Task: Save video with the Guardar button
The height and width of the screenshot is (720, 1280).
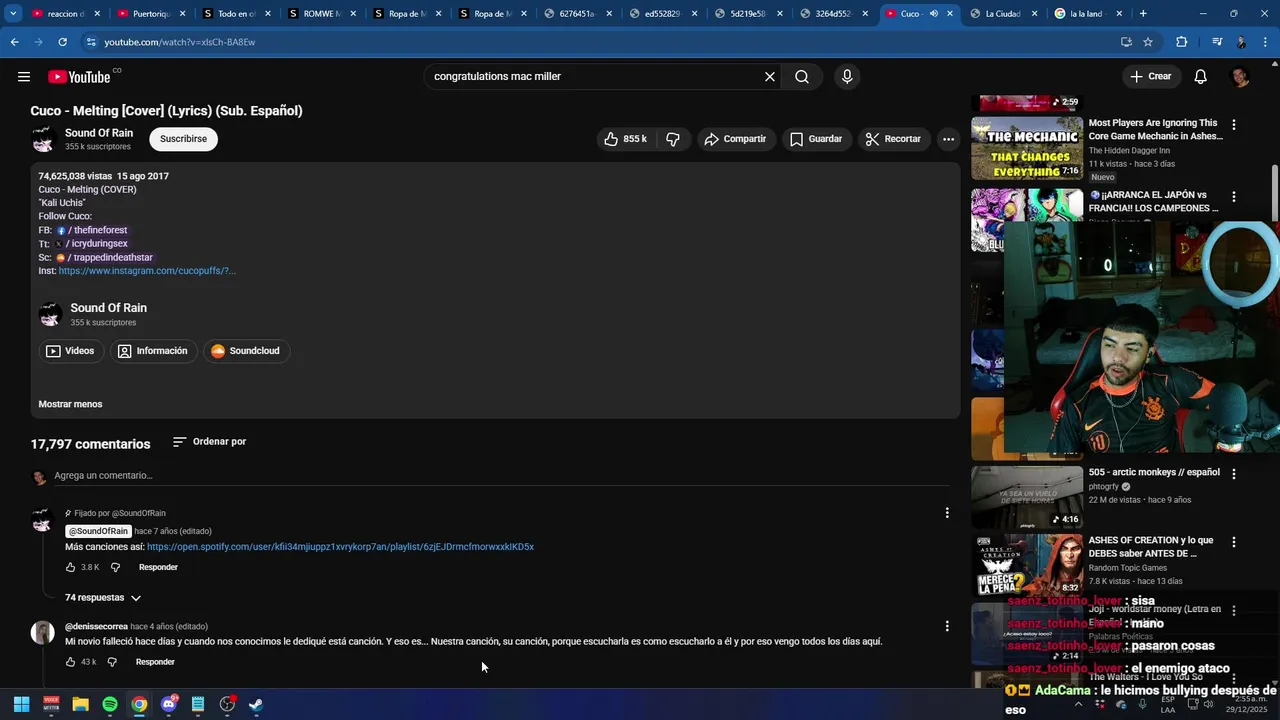Action: 816,139
